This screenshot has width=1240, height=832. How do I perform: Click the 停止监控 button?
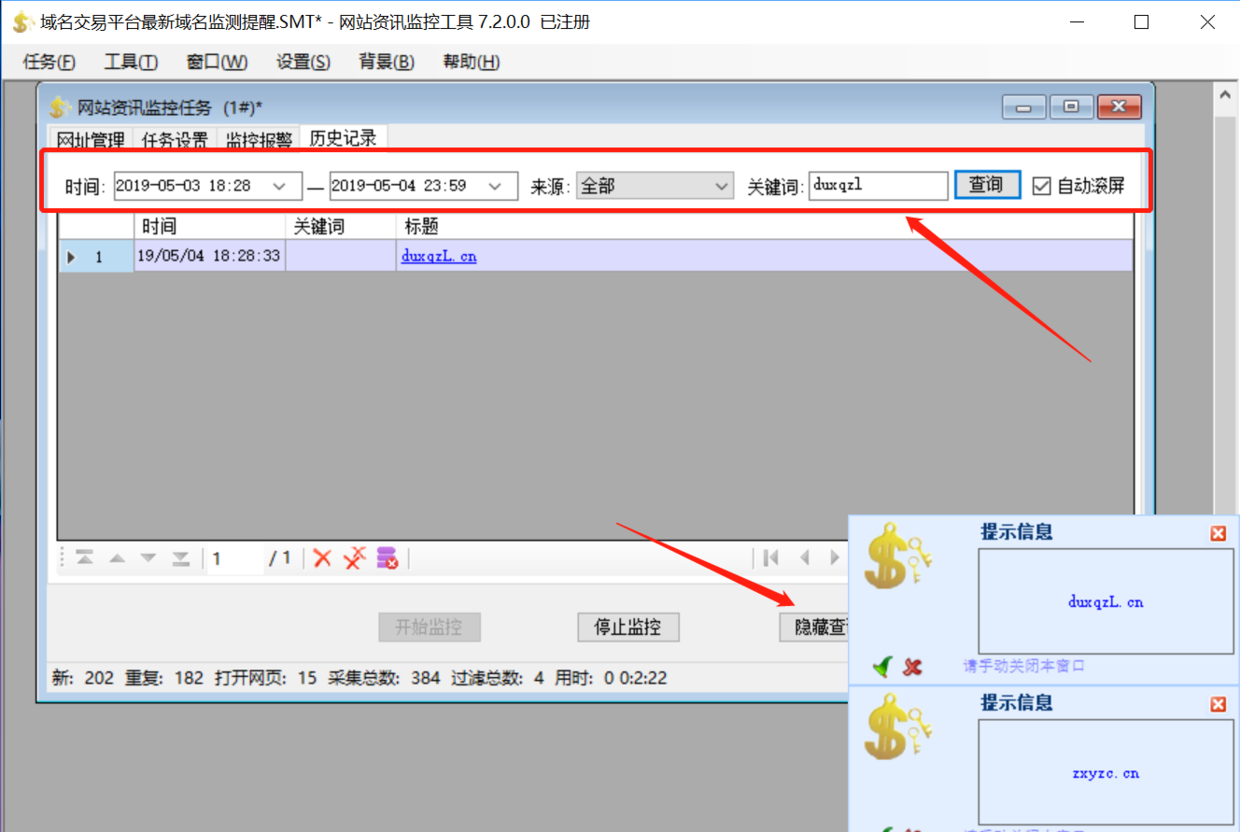coord(628,627)
